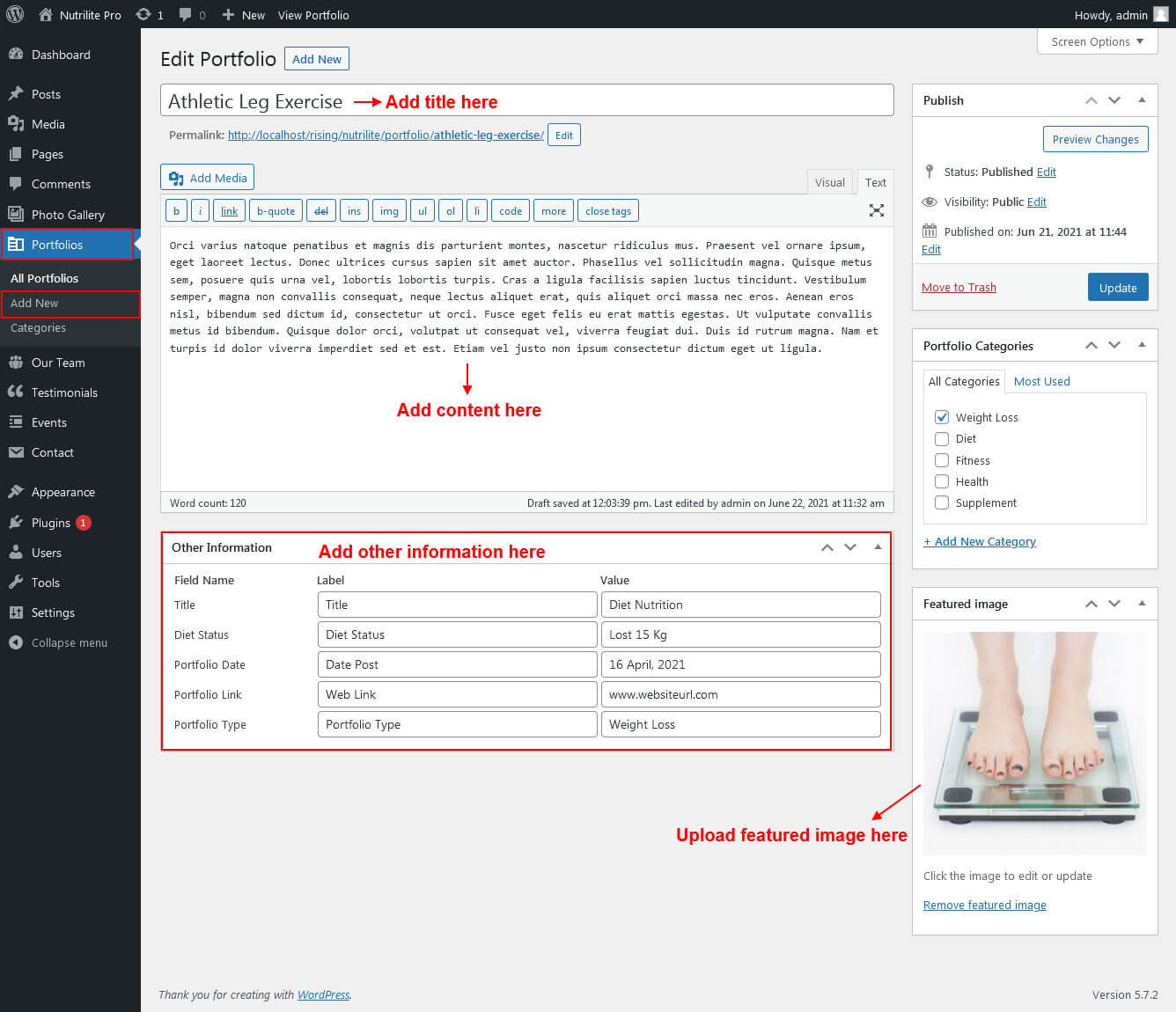Expand the Screen Options dropdown
The width and height of the screenshot is (1176, 1012).
click(x=1097, y=41)
